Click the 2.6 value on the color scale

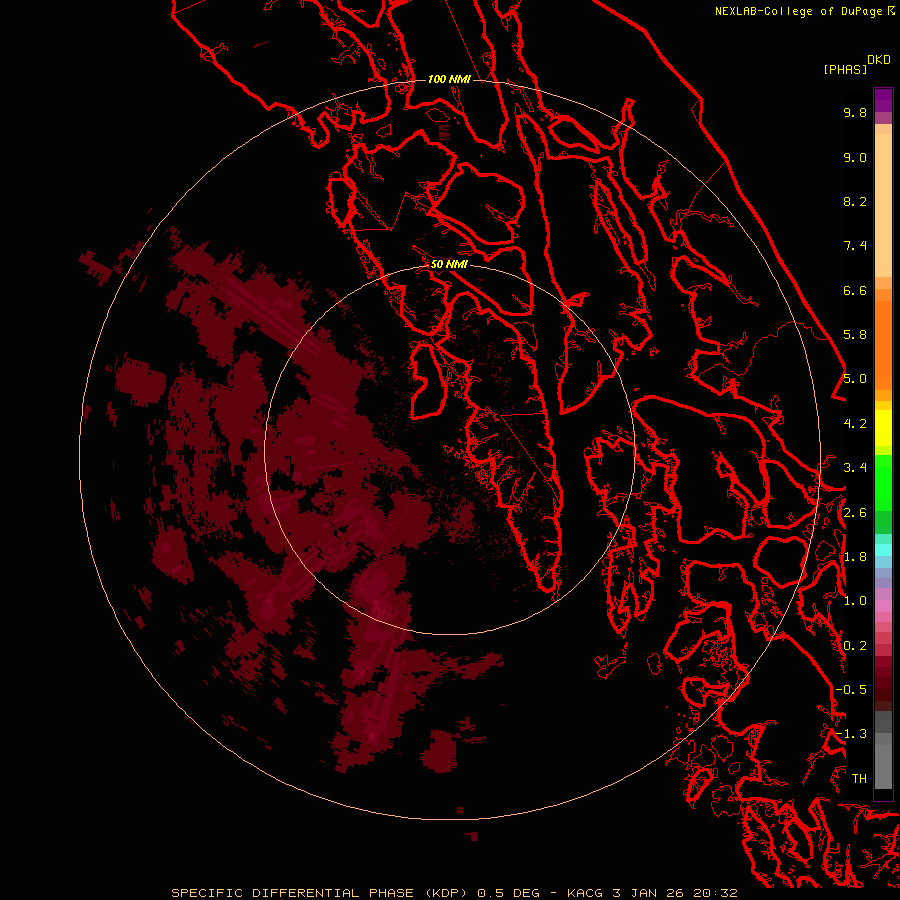(855, 513)
